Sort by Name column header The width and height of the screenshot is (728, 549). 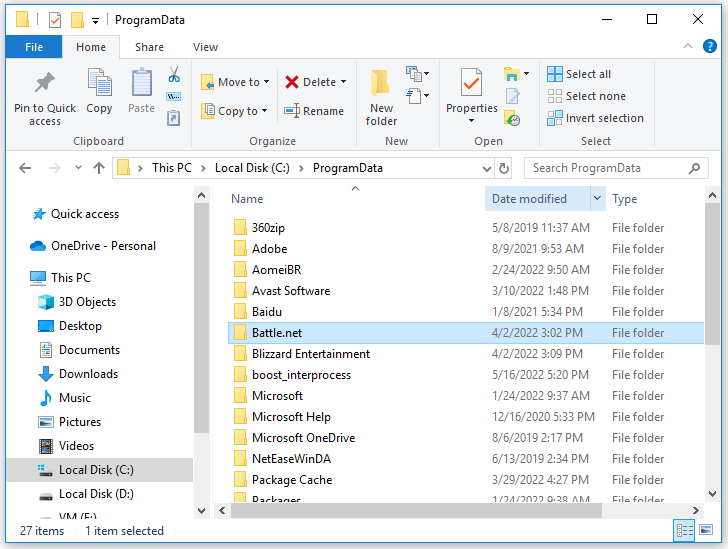pos(247,199)
